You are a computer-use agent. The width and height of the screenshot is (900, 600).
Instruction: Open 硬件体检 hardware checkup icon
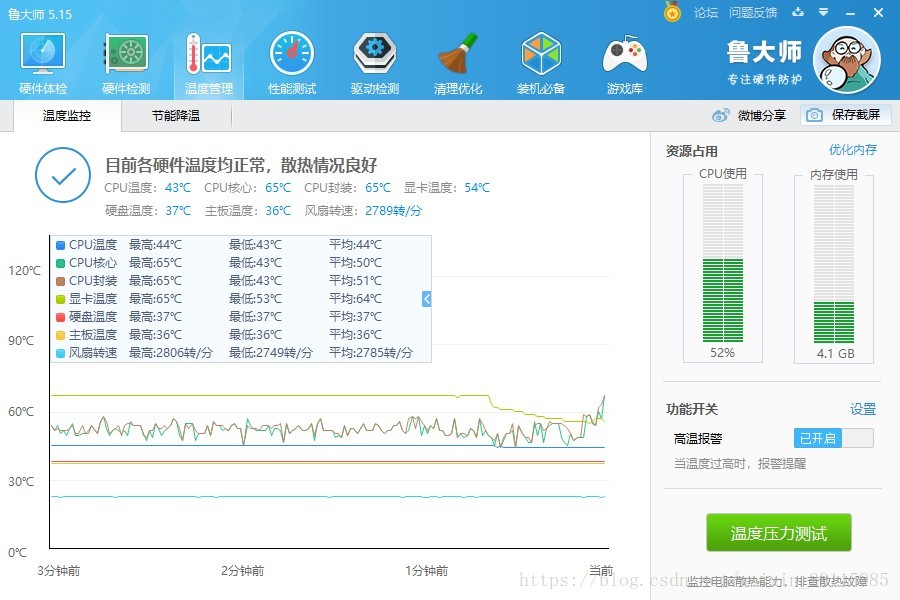43,63
